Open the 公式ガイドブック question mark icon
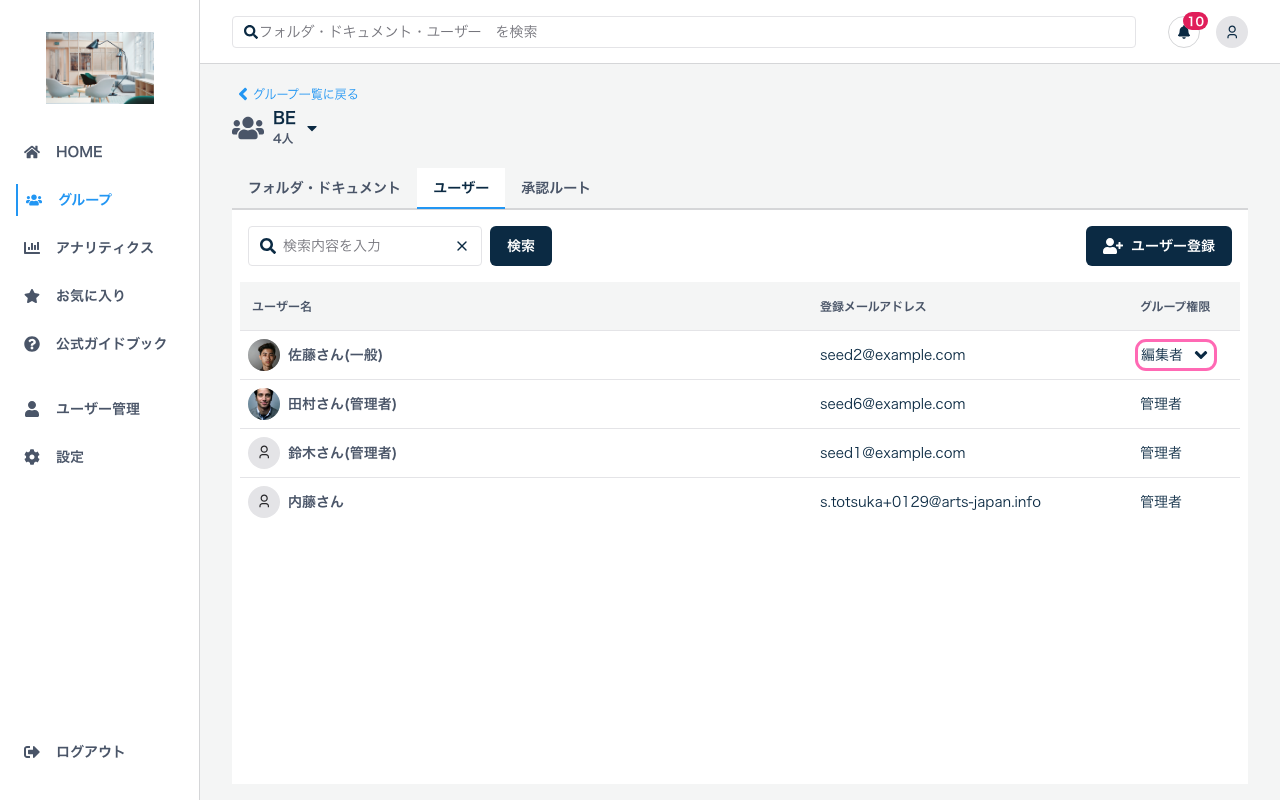Screen dimensions: 1280x800 coord(31,343)
